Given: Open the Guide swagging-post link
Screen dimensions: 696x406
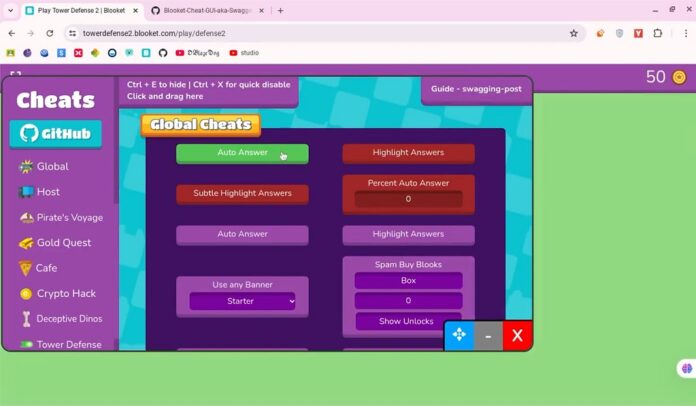Looking at the screenshot, I should [476, 89].
